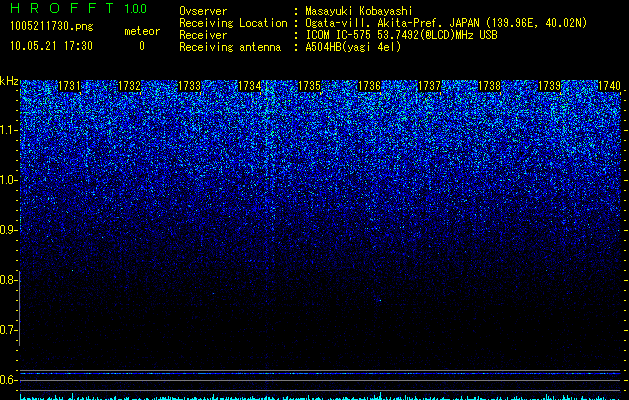The image size is (629, 400).
Task: Click the Ogata-vill. Akita-Pref. JAPAN location text
Action: click(446, 23)
